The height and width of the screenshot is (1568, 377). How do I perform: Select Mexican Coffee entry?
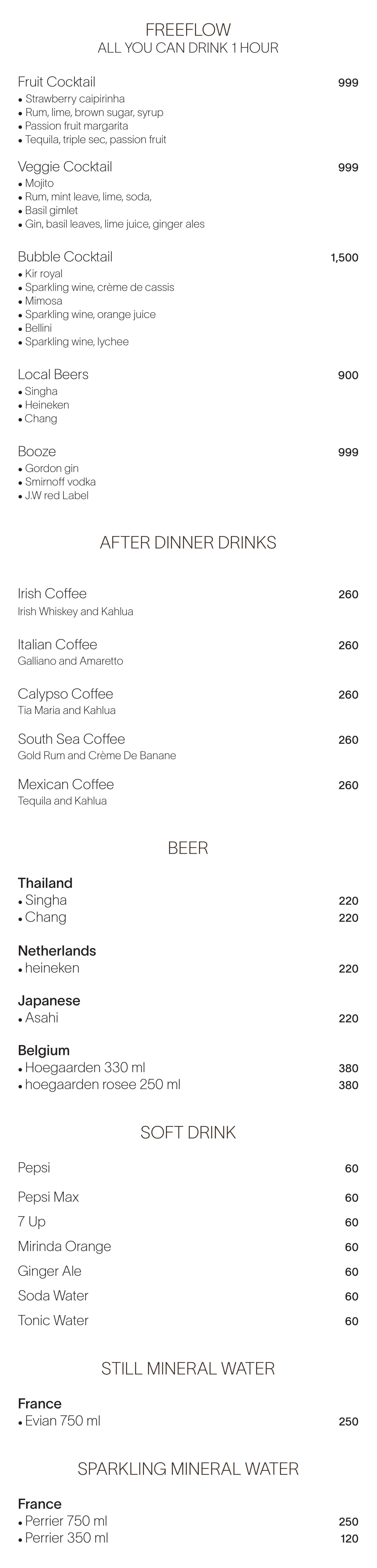click(x=66, y=785)
